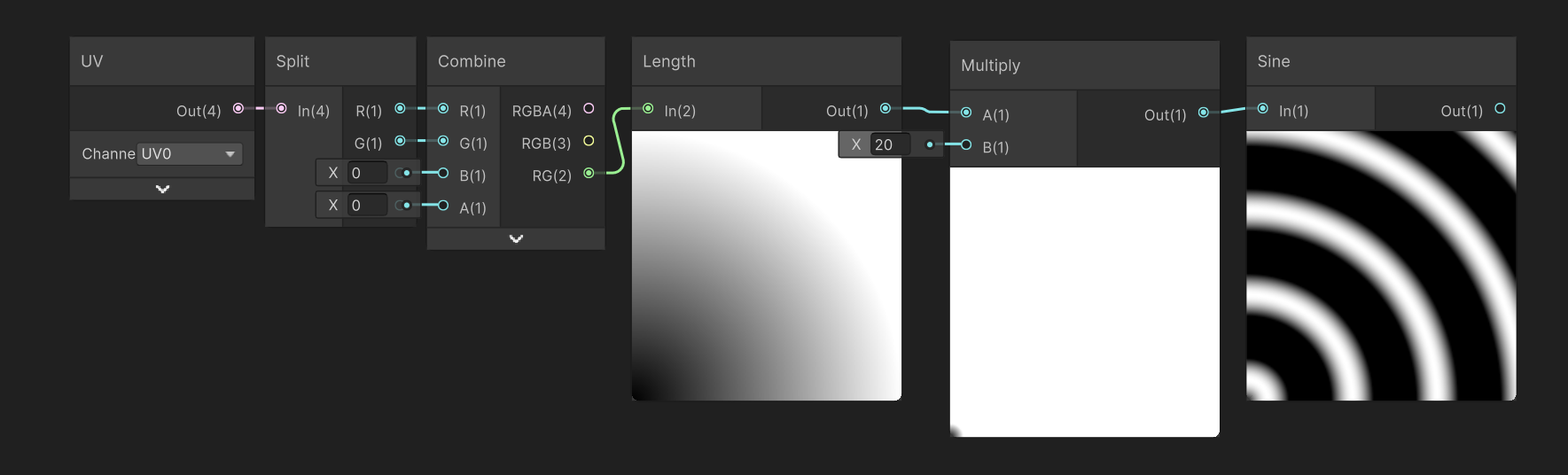The image size is (1568, 475).
Task: Click the Multiply node Out(1) output port
Action: [x=1203, y=113]
